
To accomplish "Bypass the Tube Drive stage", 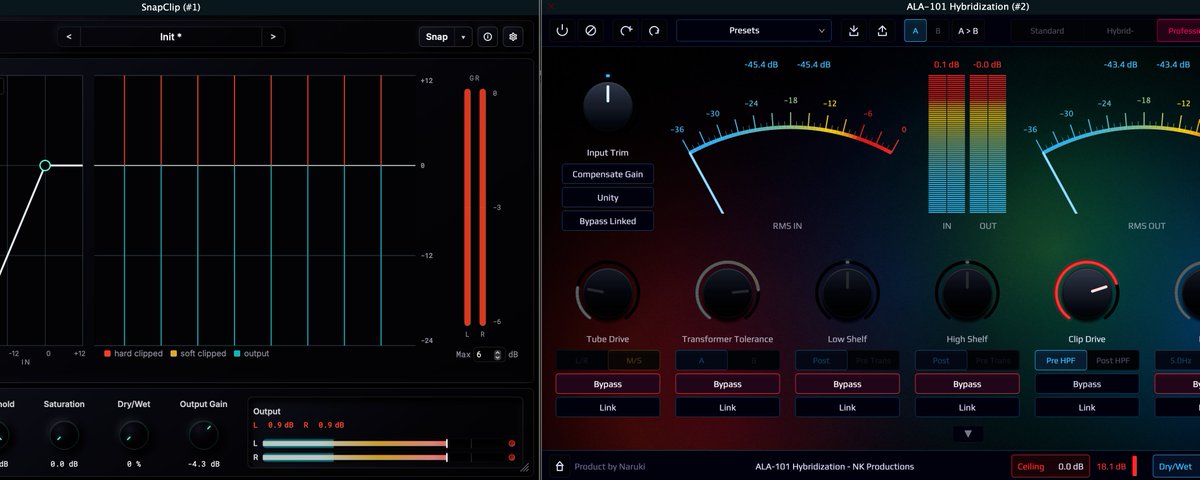I will click(608, 384).
